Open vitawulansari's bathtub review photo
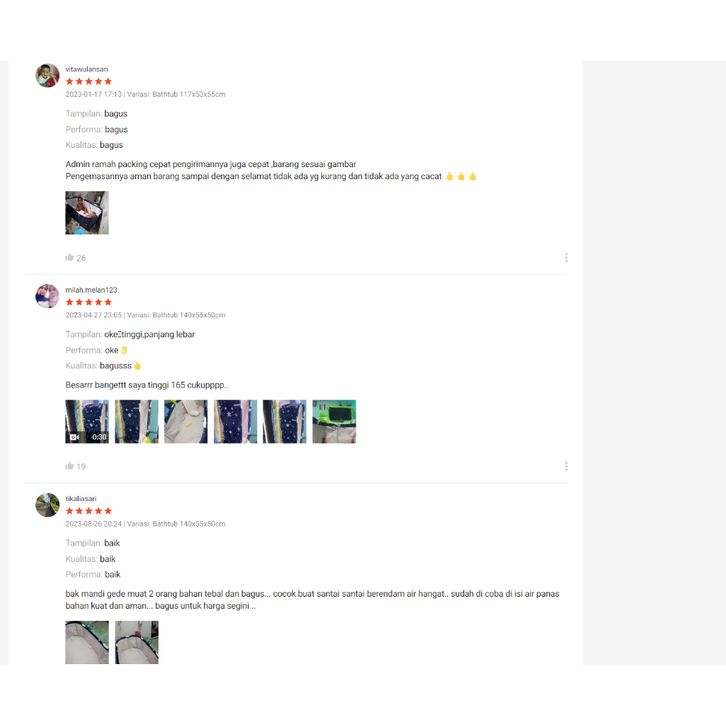726x726 pixels. (87, 213)
